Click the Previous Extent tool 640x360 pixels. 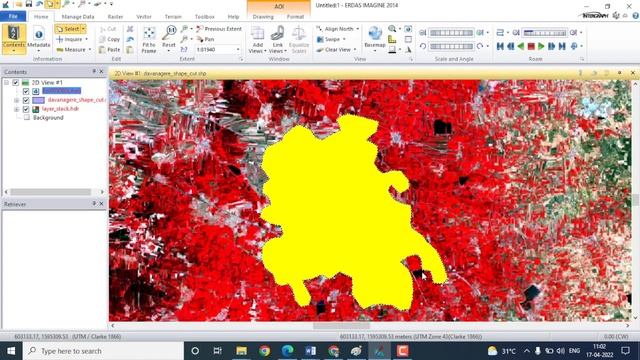tap(219, 29)
